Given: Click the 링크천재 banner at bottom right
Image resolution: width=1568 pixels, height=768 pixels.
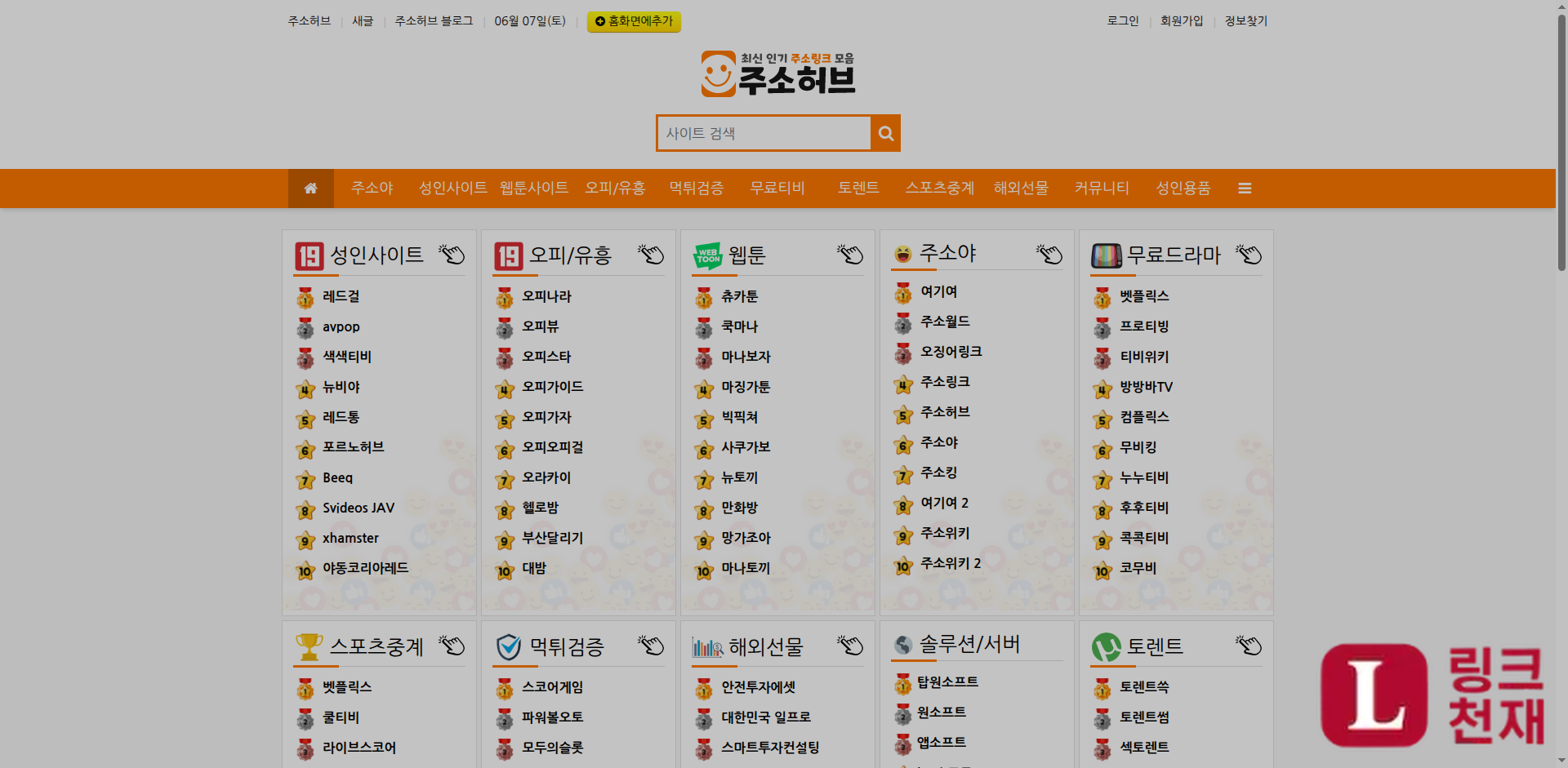Looking at the screenshot, I should [1433, 695].
